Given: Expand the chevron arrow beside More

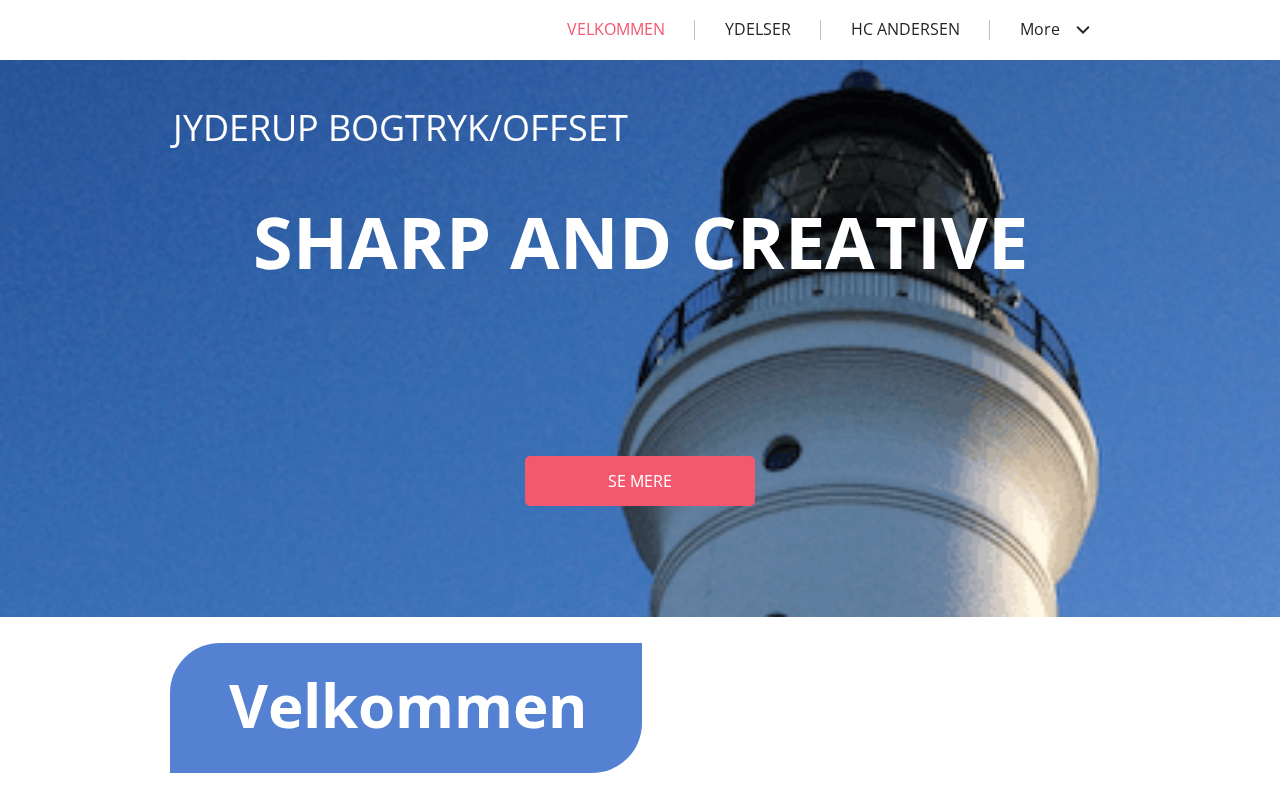Looking at the screenshot, I should (1082, 30).
